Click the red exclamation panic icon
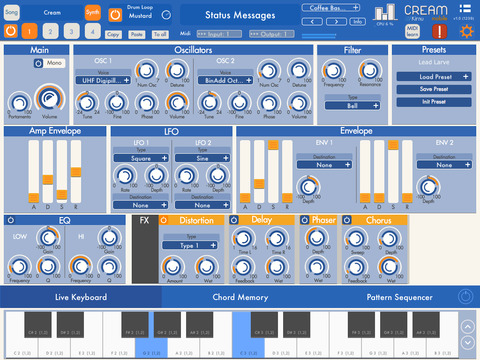 (x=439, y=32)
